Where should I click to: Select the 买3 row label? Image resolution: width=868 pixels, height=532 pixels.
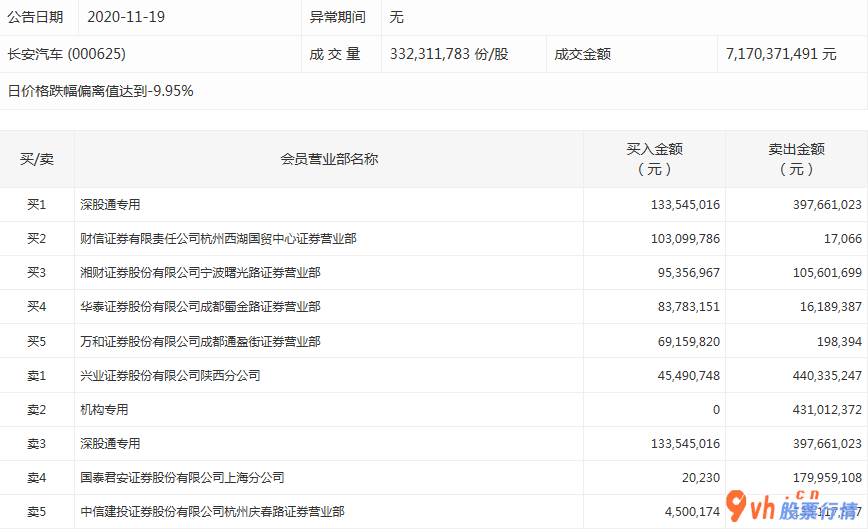point(37,273)
